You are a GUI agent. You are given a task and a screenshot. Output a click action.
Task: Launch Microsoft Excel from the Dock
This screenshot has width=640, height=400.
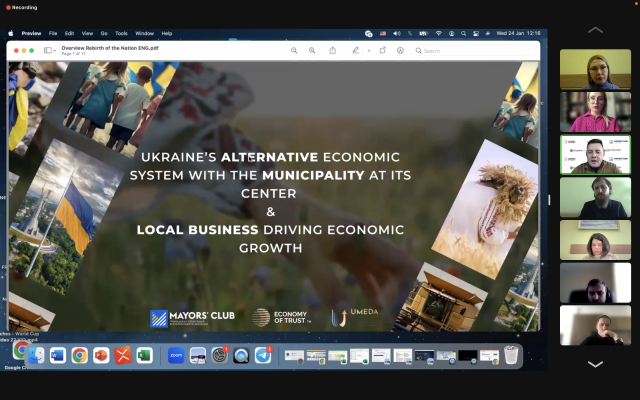pyautogui.click(x=144, y=355)
